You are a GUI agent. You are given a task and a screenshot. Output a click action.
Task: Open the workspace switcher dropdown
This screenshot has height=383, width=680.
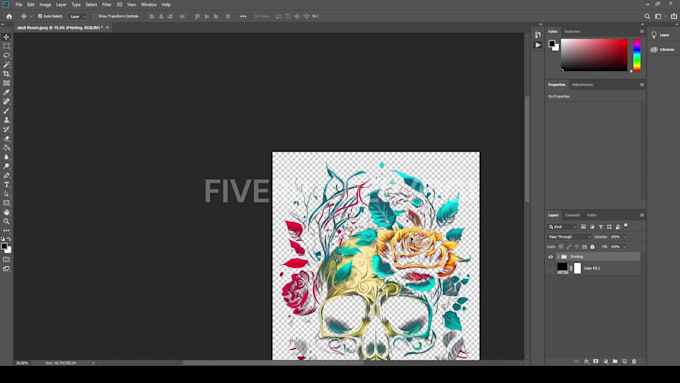click(660, 16)
